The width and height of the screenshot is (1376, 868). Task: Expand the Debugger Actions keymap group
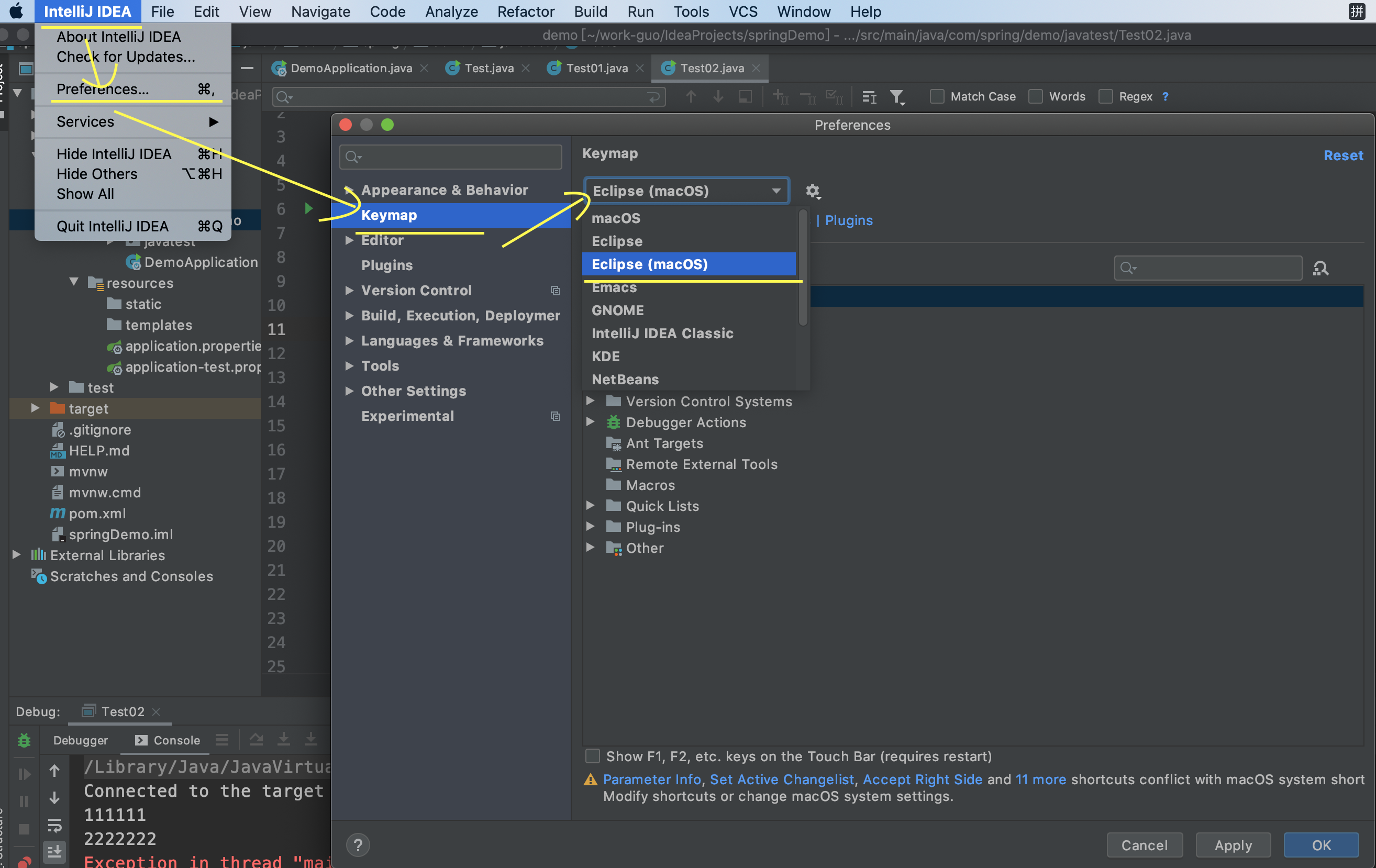coord(590,422)
